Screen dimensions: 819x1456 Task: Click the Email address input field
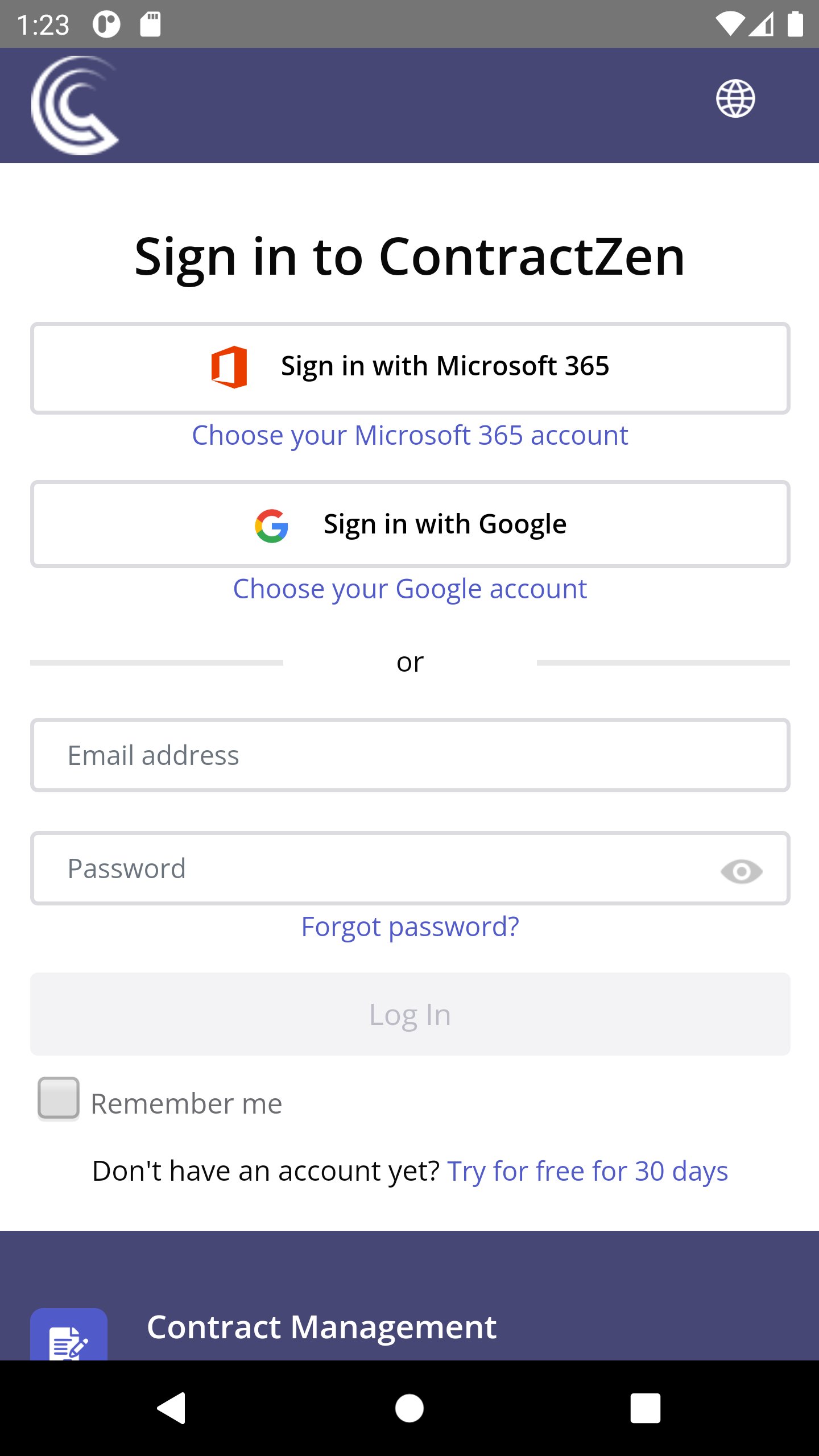pyautogui.click(x=409, y=755)
